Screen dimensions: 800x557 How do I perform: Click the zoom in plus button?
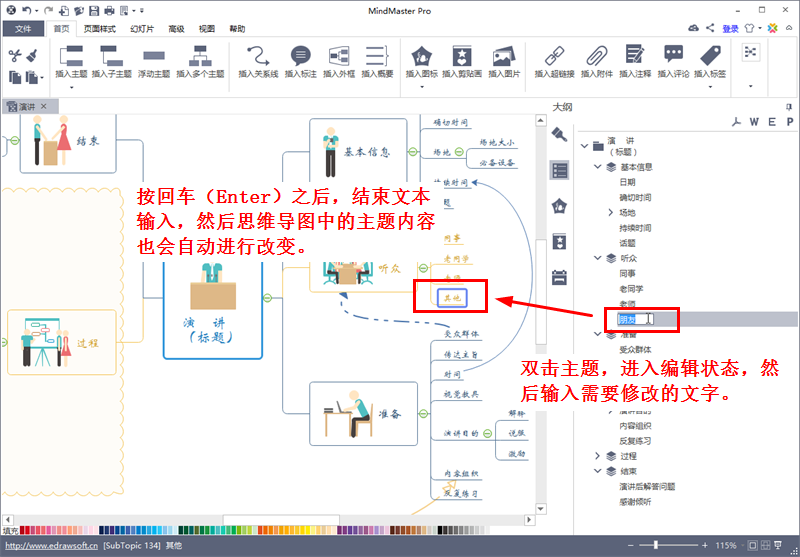tap(705, 545)
